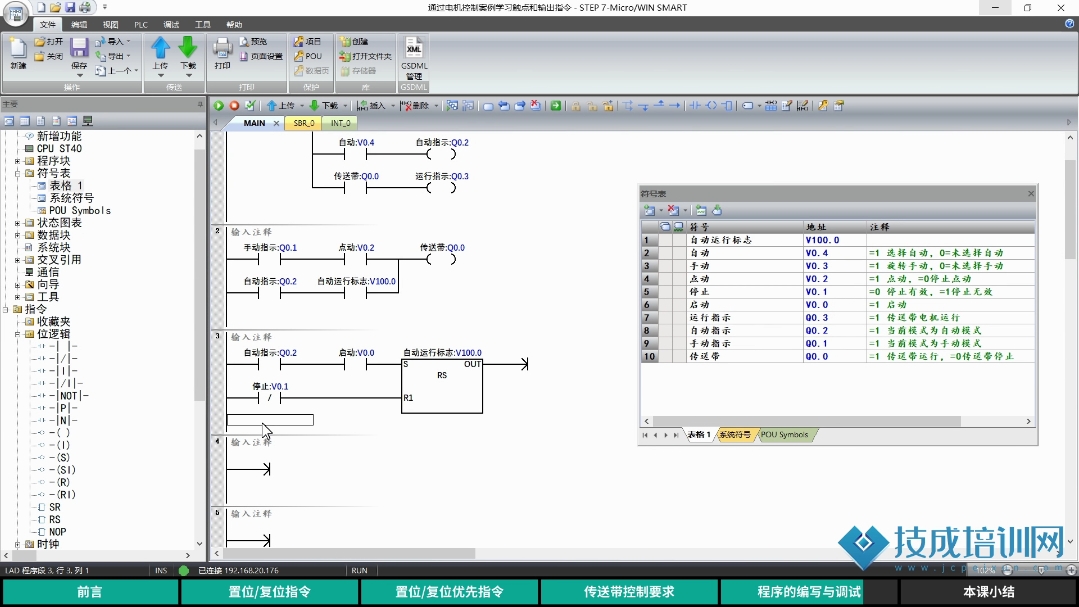The image size is (1079, 607).
Task: Open the 文件 ribbon tab
Action: pos(47,25)
